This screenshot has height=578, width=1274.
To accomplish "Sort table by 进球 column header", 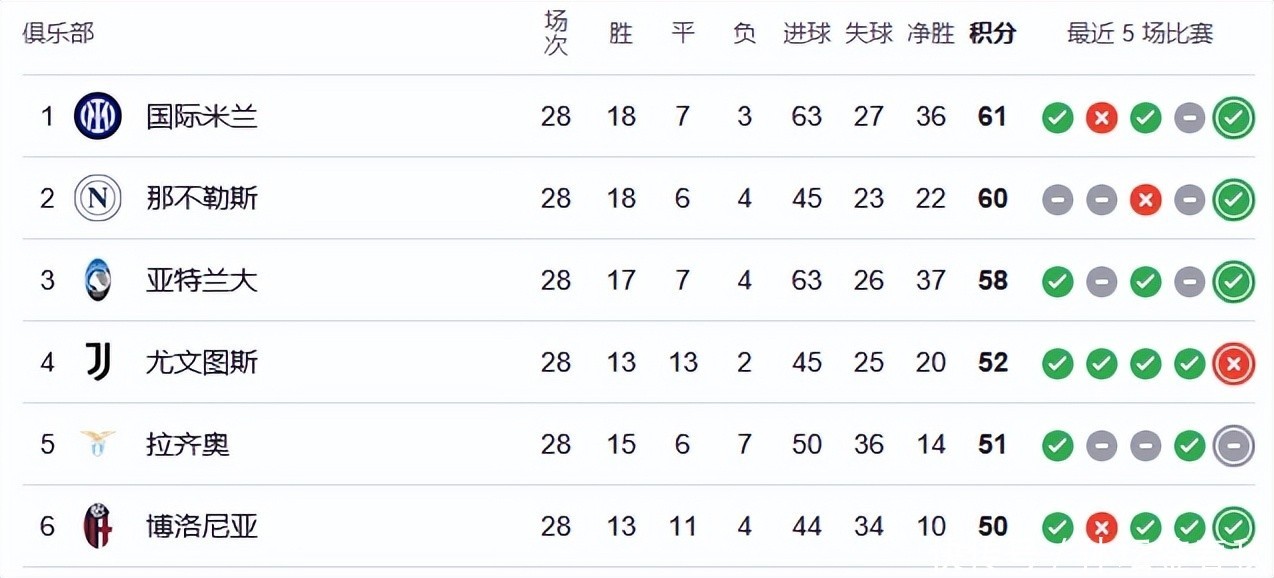I will 806,33.
